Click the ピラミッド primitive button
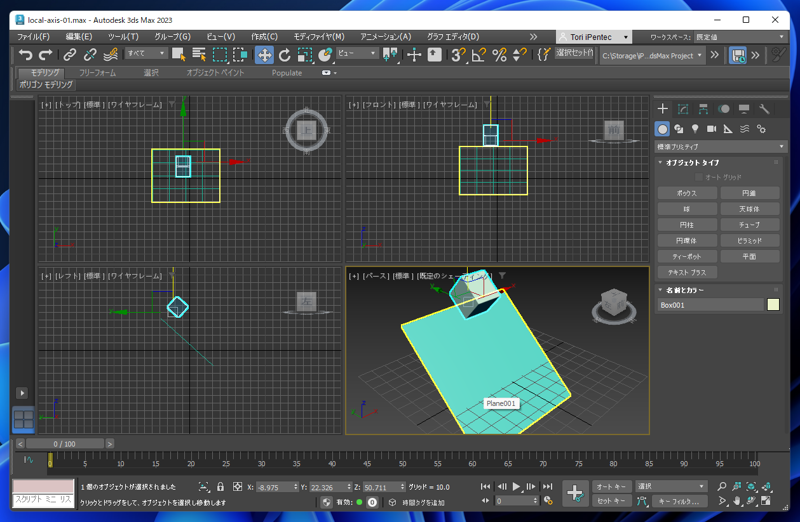The width and height of the screenshot is (800, 522). click(x=749, y=241)
